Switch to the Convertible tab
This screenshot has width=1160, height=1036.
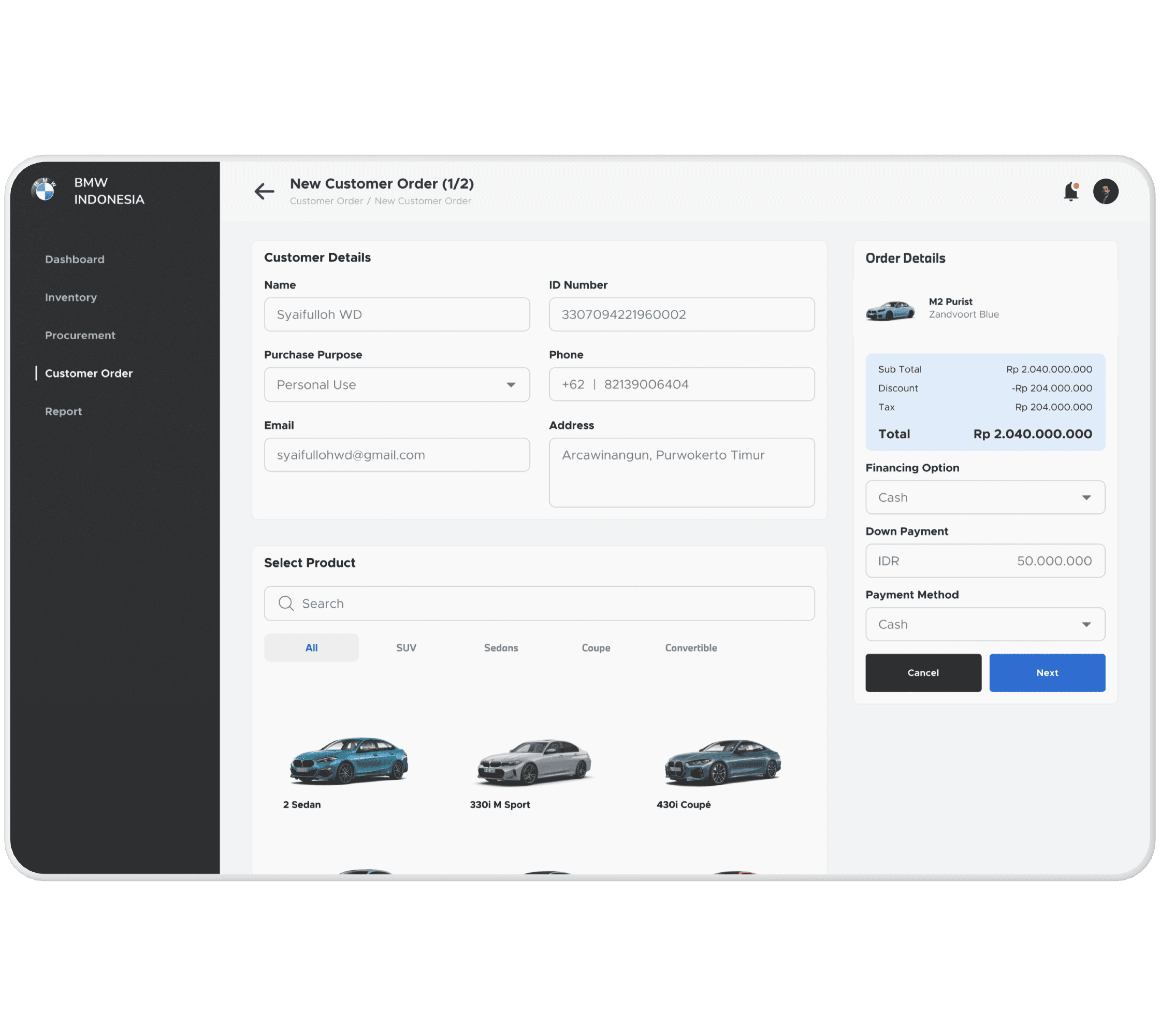point(691,648)
